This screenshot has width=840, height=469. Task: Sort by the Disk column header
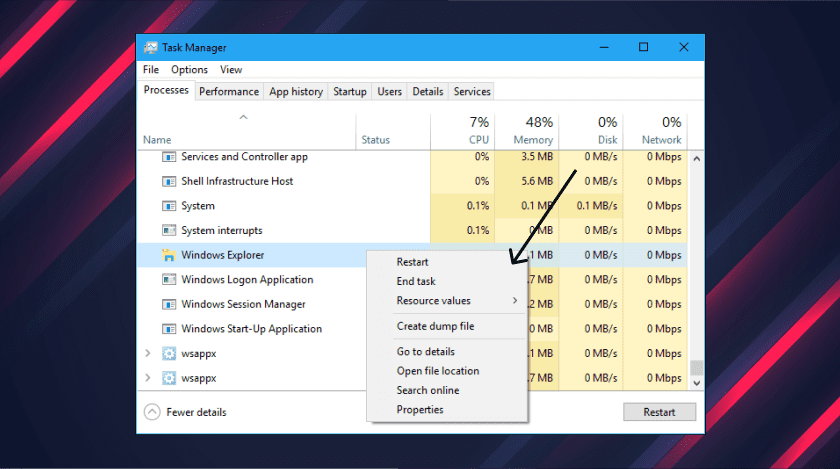pos(608,140)
